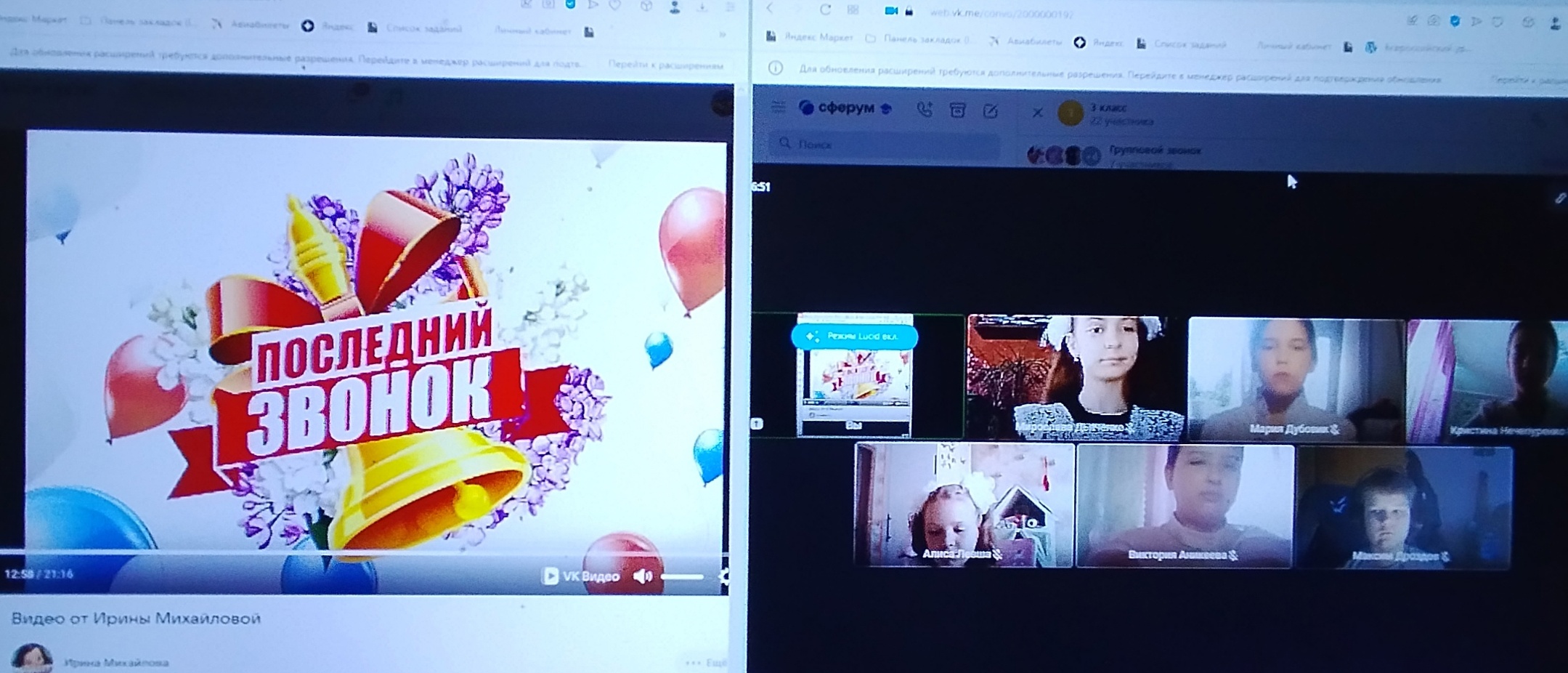
Task: Expand hidden bookmarks chevron in left browser
Action: (722, 34)
